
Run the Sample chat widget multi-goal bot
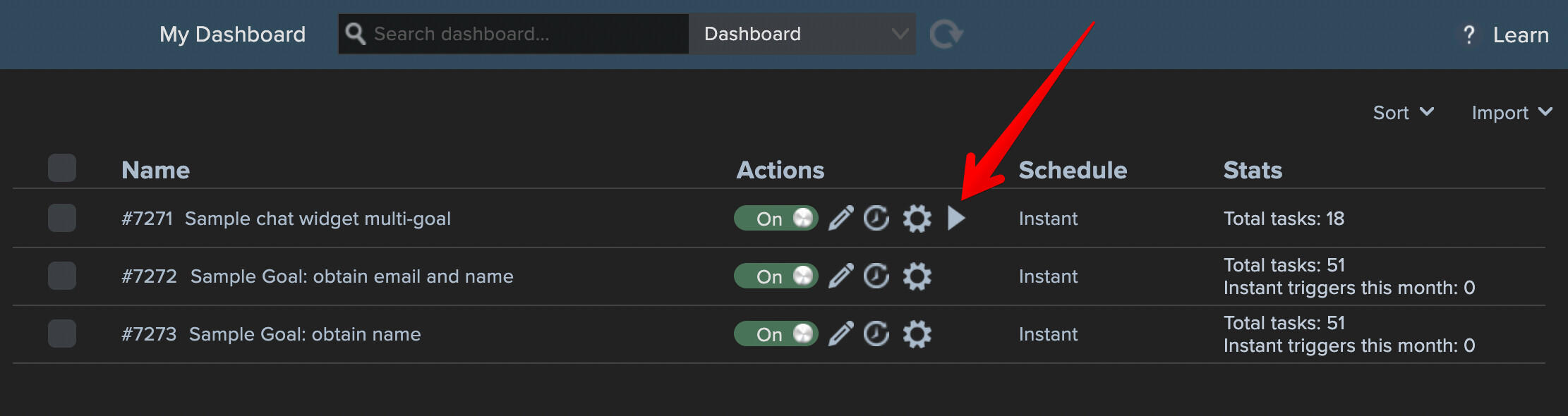(956, 219)
